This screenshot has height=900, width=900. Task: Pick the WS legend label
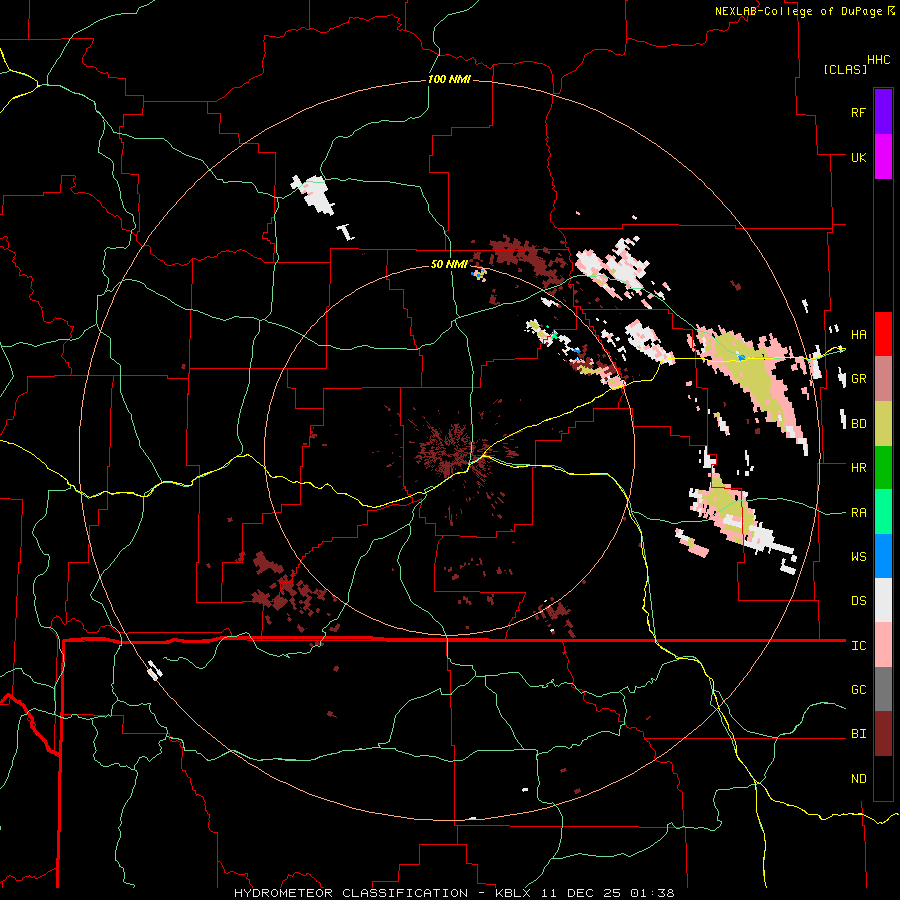click(x=858, y=557)
